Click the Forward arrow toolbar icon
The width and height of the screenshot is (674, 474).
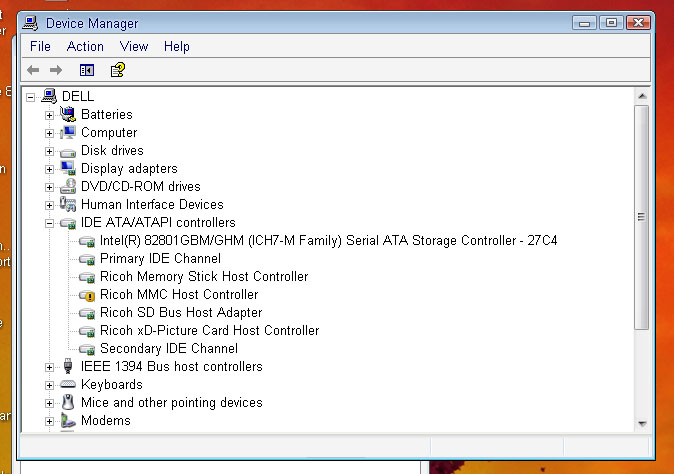(x=56, y=70)
